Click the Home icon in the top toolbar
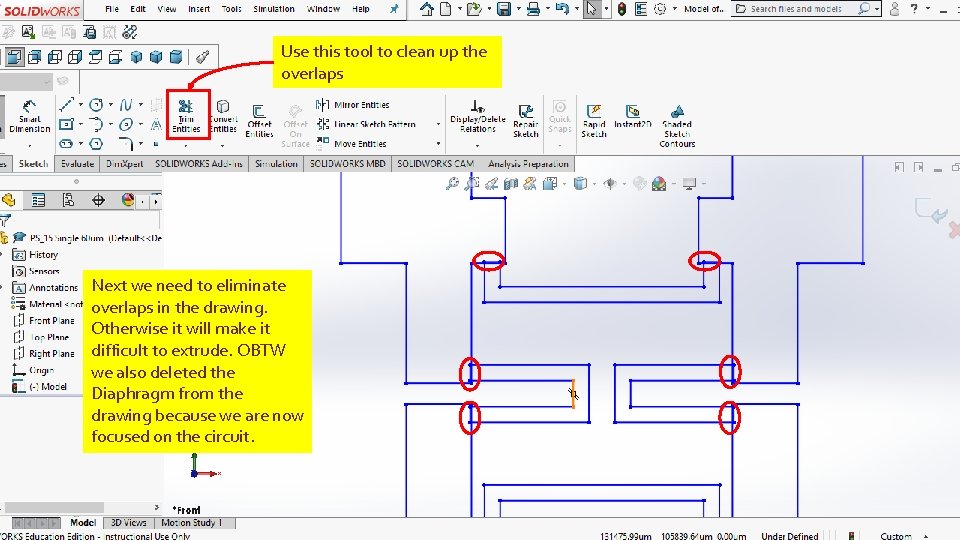 [x=427, y=9]
